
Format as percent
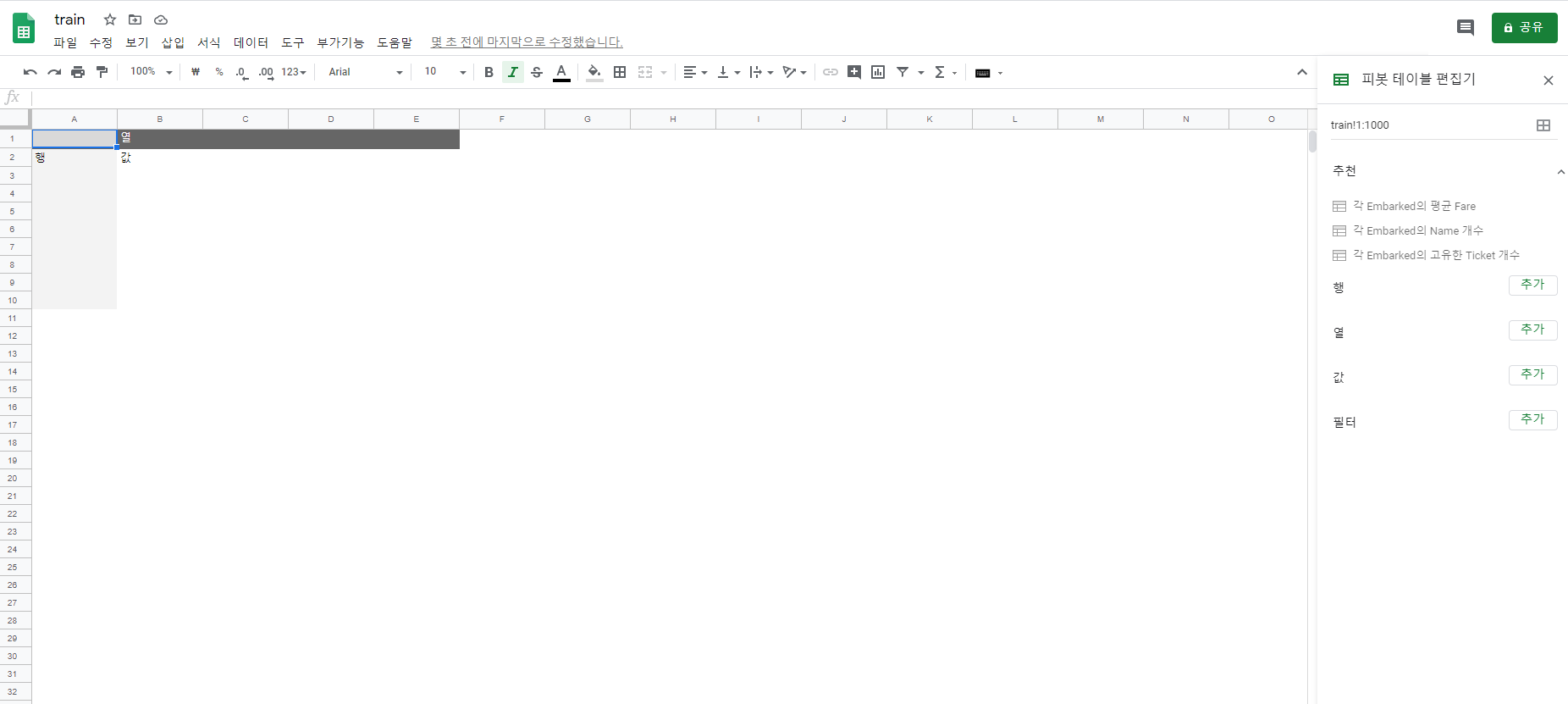coord(219,72)
